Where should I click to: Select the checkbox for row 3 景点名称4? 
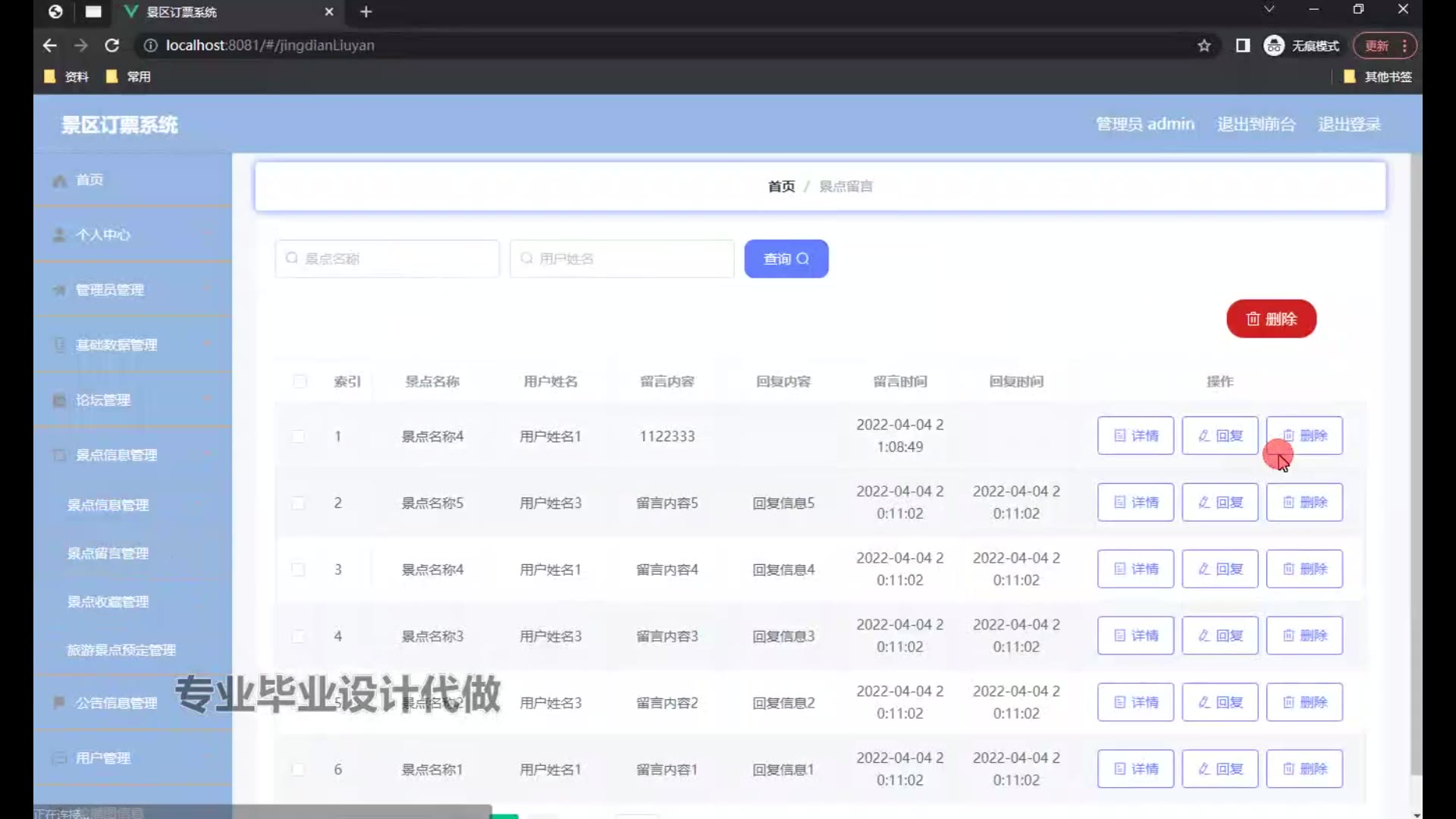coord(299,570)
